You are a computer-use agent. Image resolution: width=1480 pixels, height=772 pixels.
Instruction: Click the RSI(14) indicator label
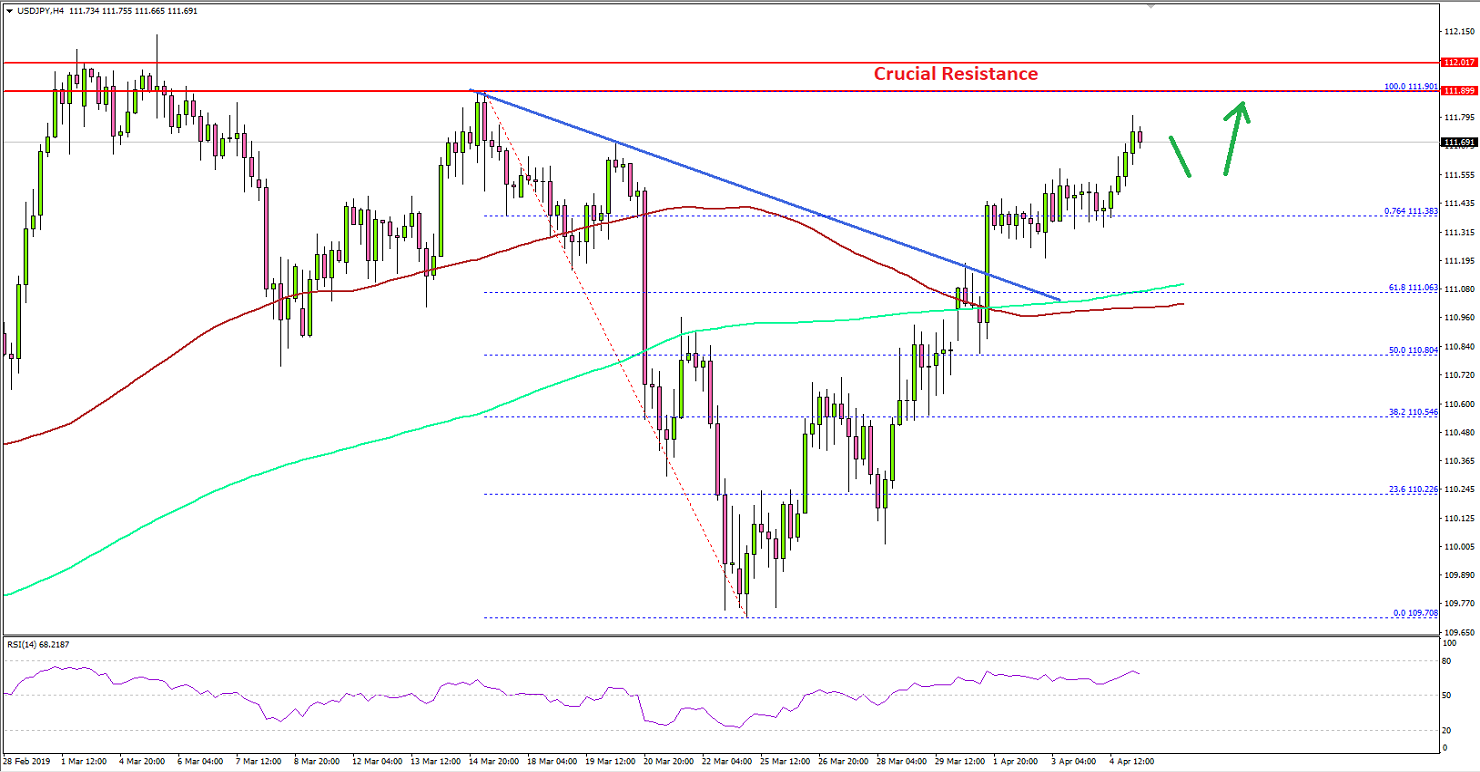point(37,644)
